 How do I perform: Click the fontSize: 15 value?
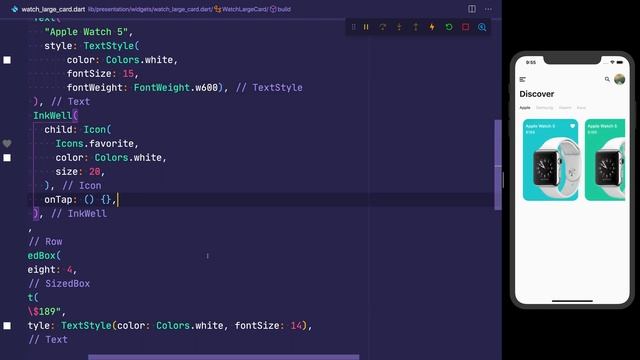(128, 74)
